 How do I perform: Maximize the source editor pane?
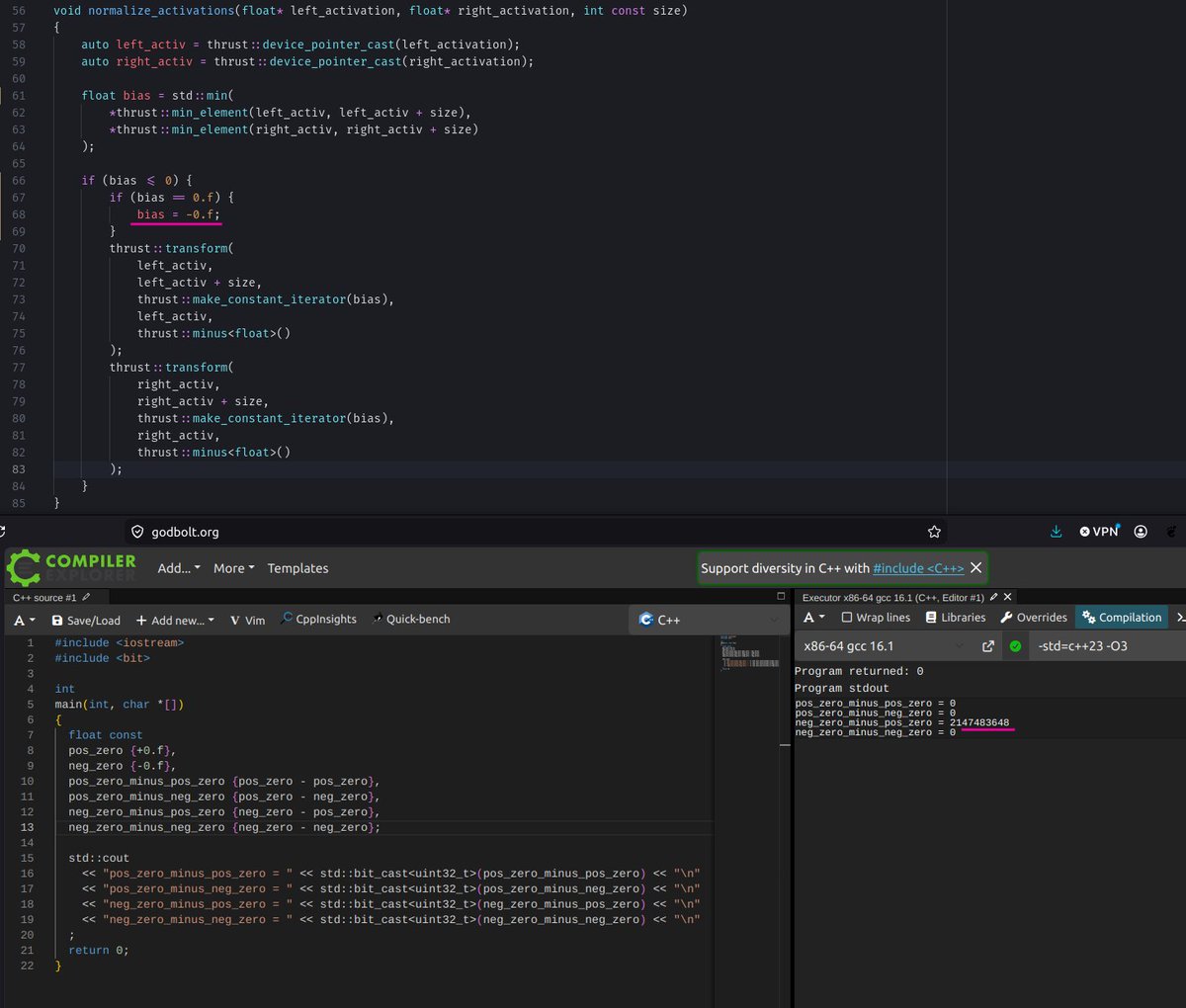pyautogui.click(x=781, y=596)
